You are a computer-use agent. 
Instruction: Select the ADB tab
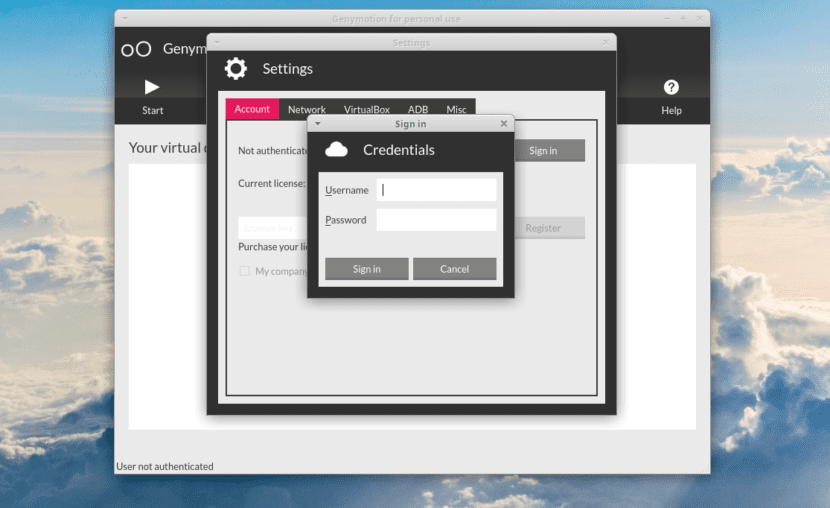(418, 110)
